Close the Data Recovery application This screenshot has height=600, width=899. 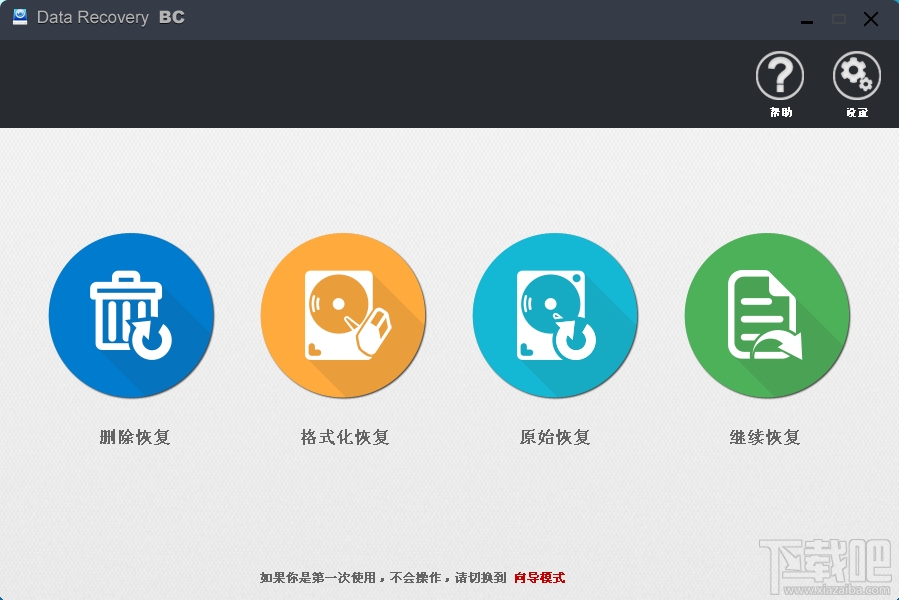click(x=870, y=19)
